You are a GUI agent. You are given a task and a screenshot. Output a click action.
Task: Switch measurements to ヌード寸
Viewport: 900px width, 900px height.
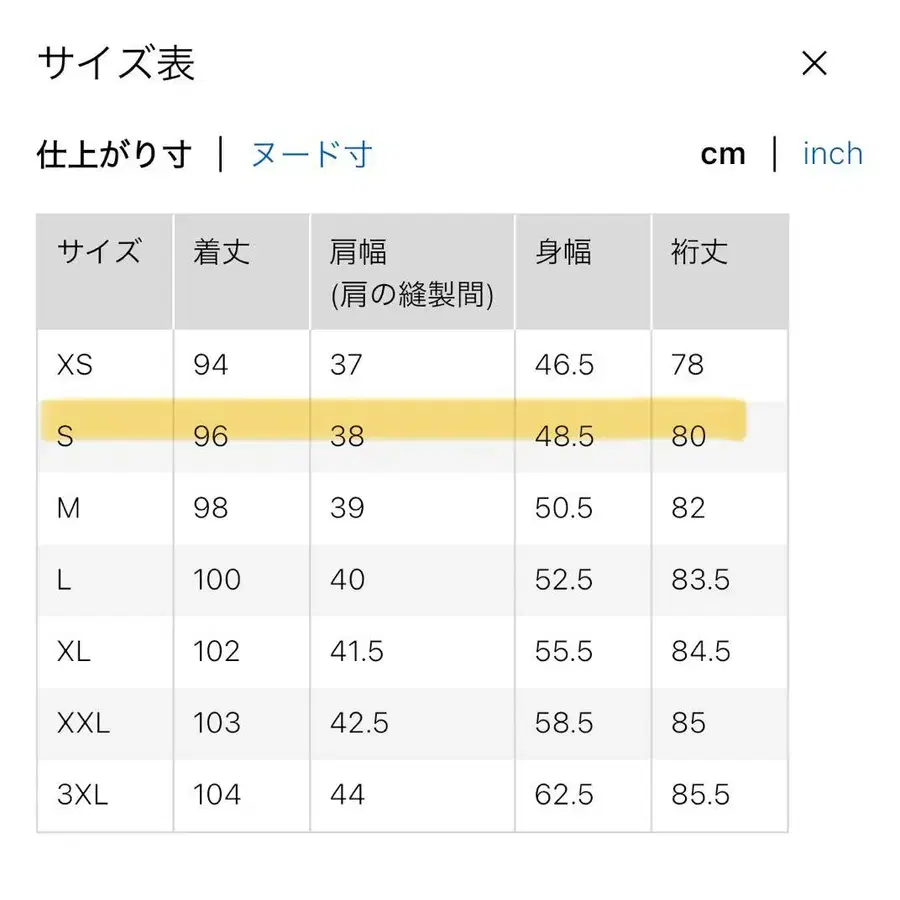pyautogui.click(x=310, y=154)
